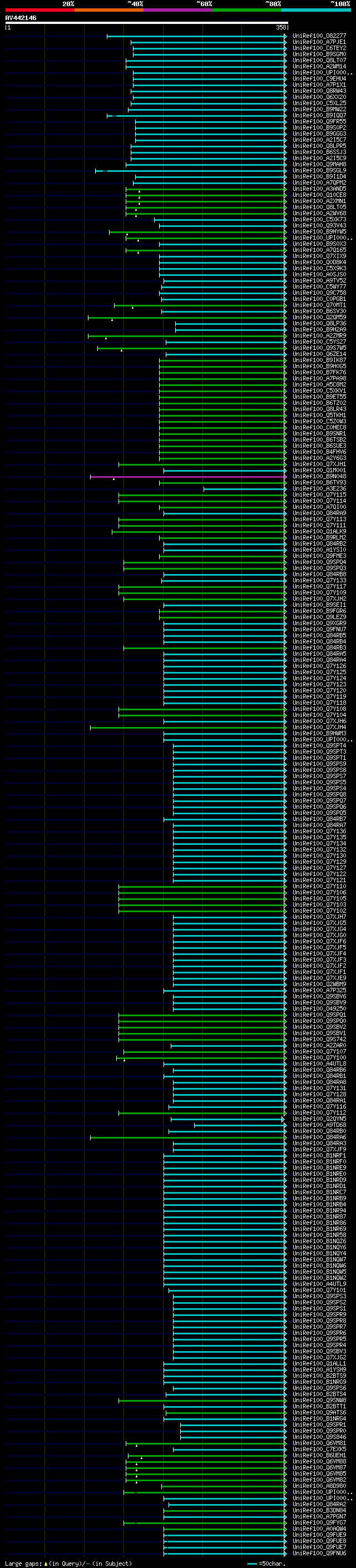Open the UniRef100_B3DN84 hit
Image resolution: width=356 pixels, height=1568 pixels.
click(319, 1510)
